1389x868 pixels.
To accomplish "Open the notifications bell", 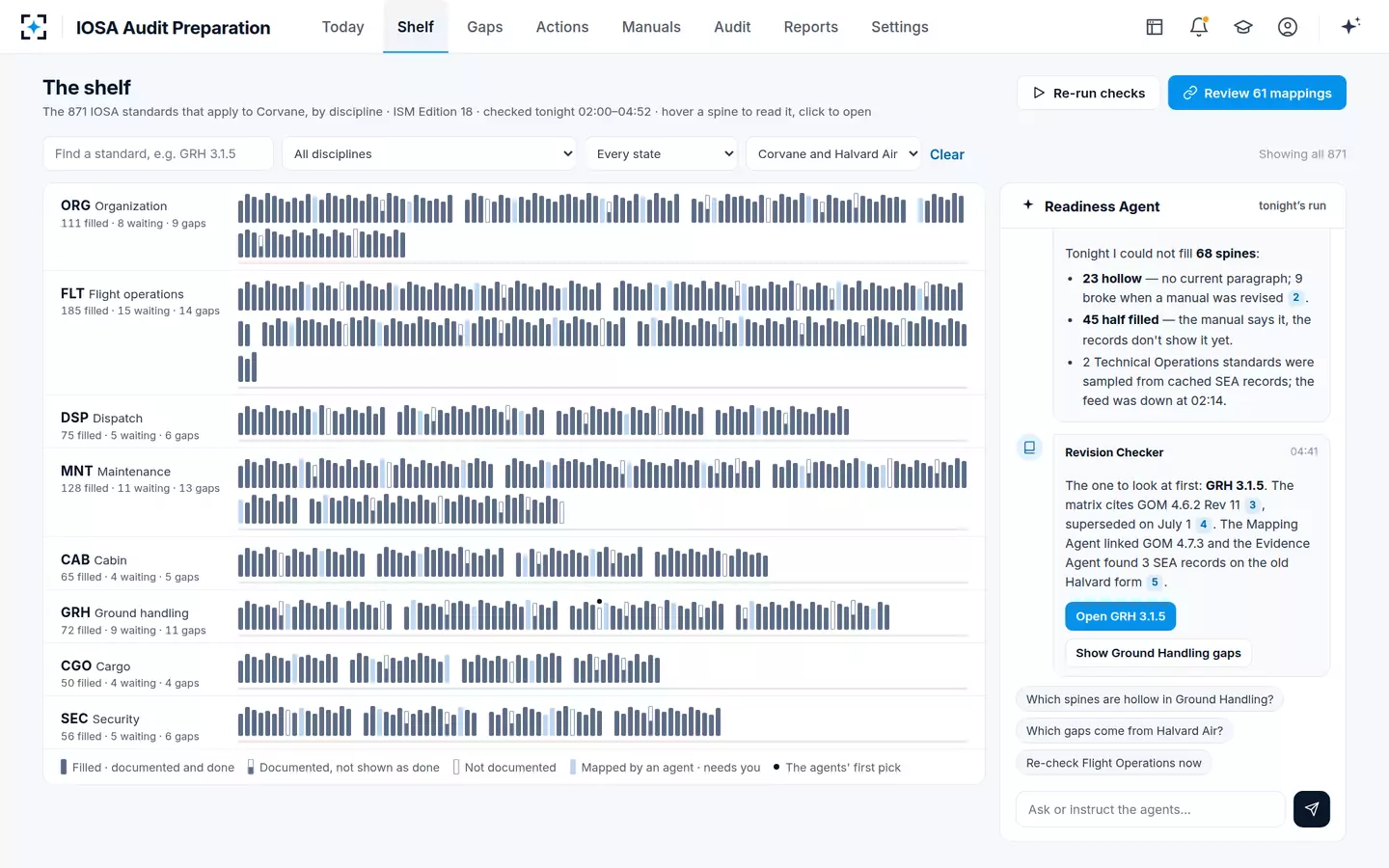I will [x=1199, y=27].
